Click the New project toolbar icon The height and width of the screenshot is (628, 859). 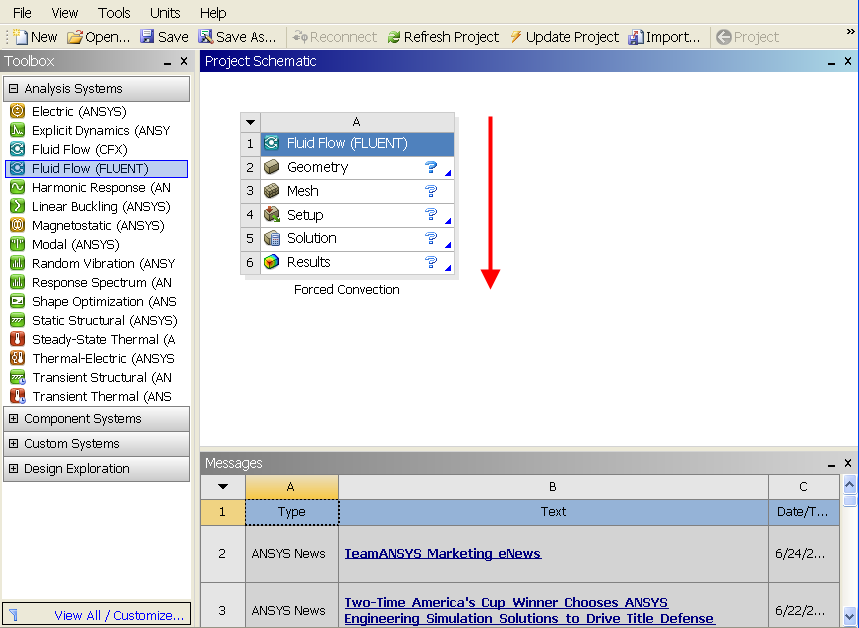click(x=20, y=37)
